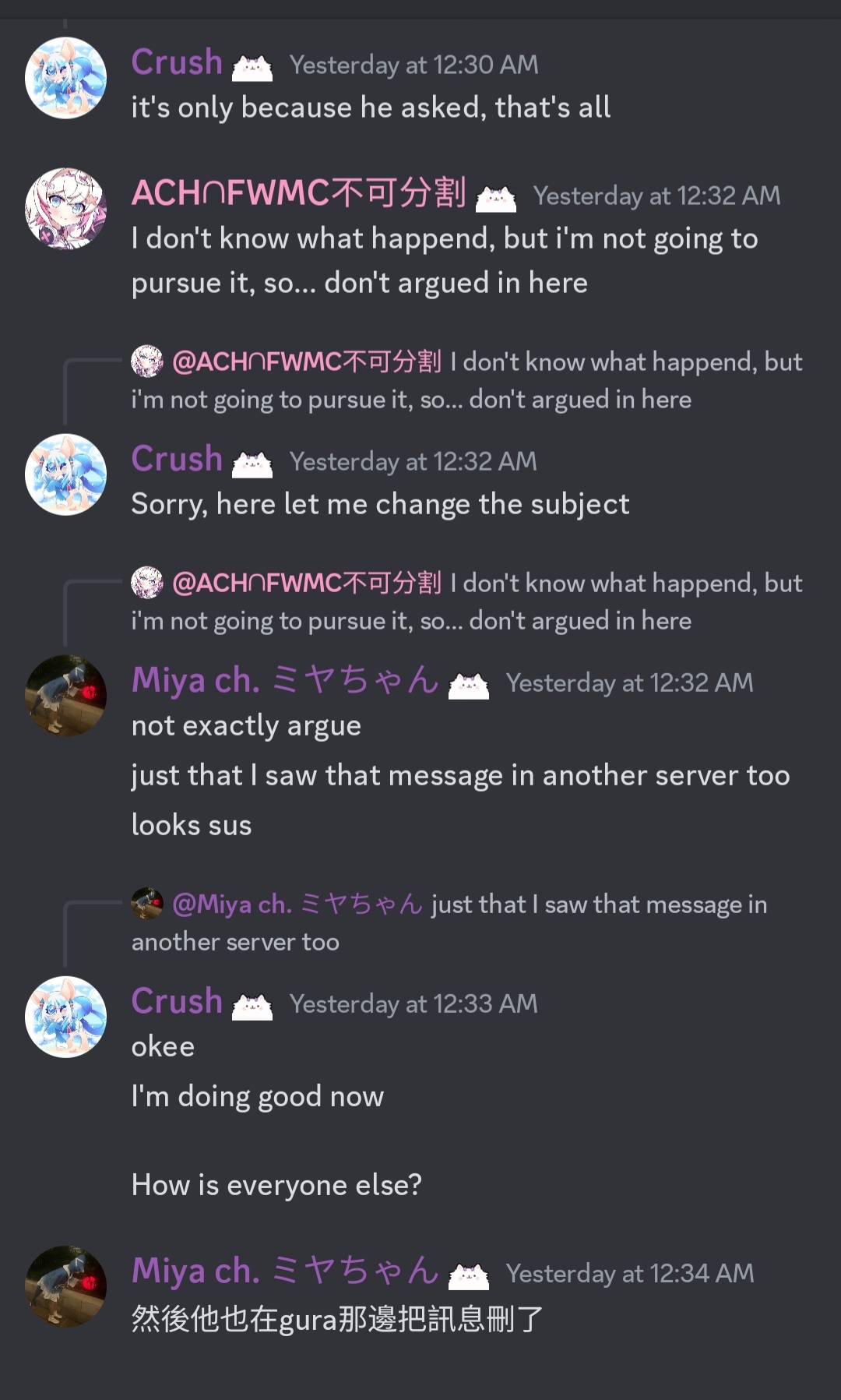Click the cat role icon beside Crush at 12:32 AM
This screenshot has width=841, height=1400.
tap(252, 464)
